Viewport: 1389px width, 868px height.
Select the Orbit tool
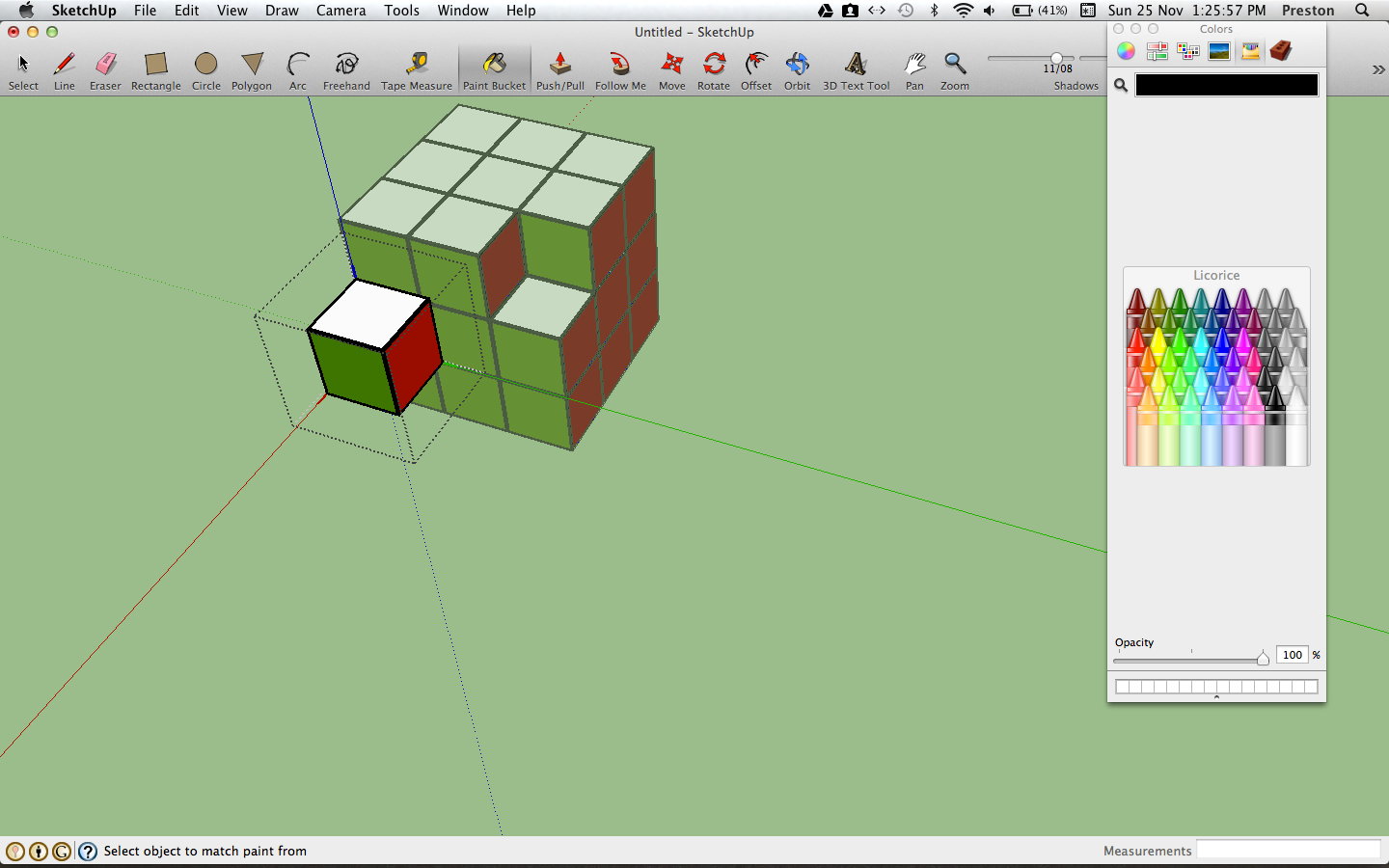[797, 63]
